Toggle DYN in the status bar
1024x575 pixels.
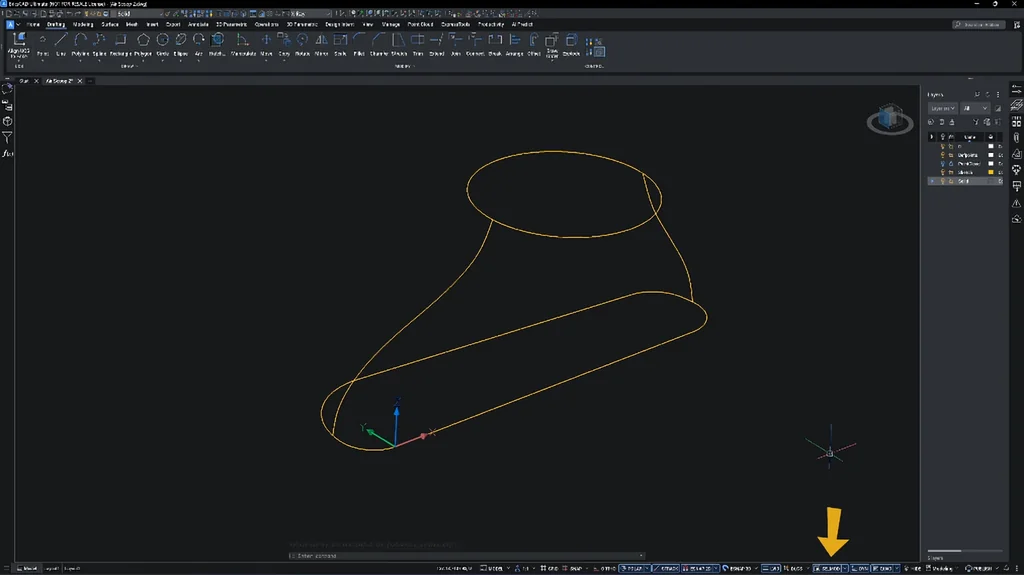(x=860, y=568)
